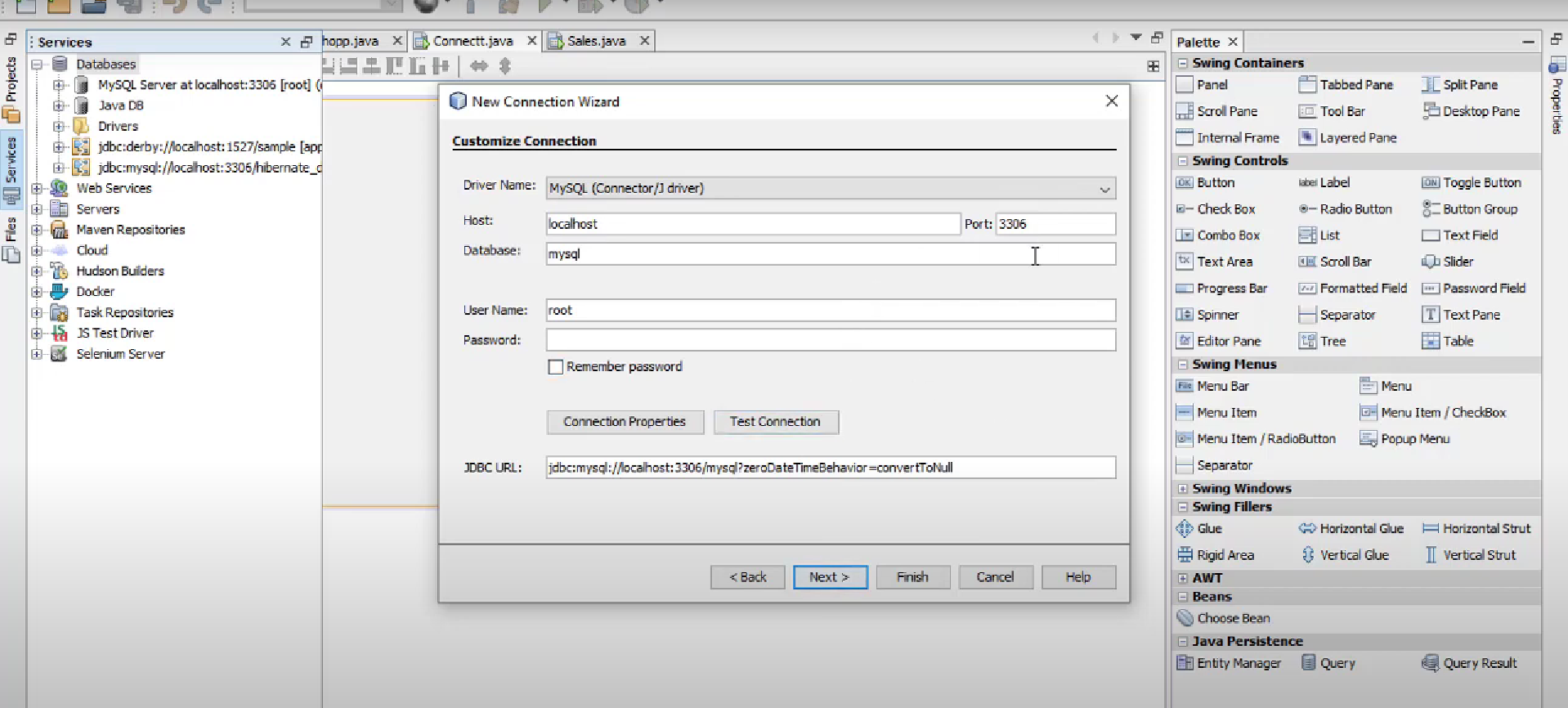Open the Driver Name dropdown

click(x=831, y=188)
